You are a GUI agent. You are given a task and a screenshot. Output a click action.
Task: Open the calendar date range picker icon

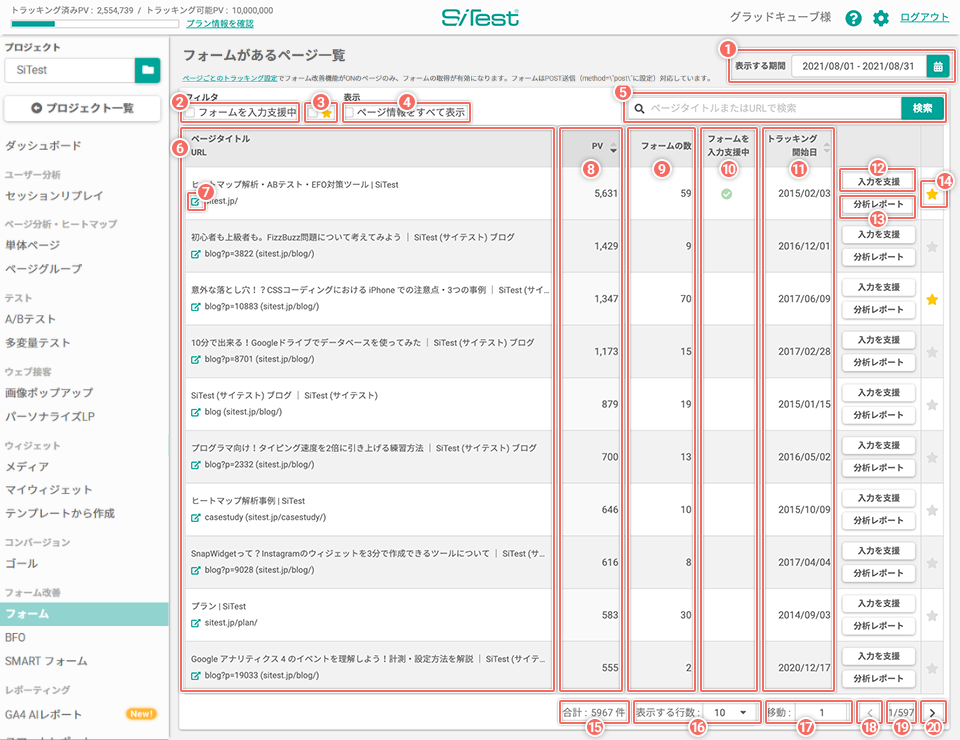[x=938, y=66]
